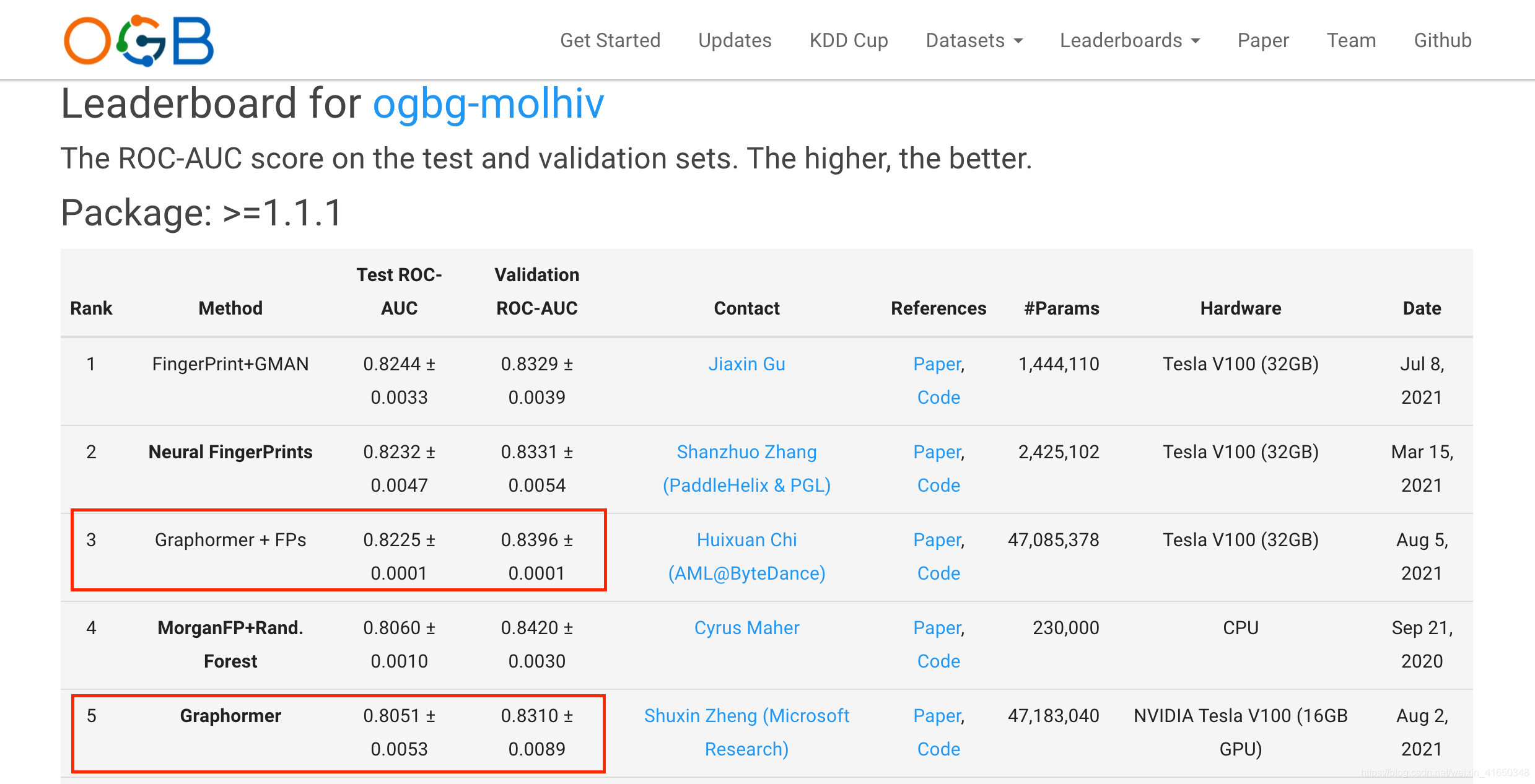This screenshot has height=784, width=1535.
Task: Open Code link for Graphormer row
Action: point(938,749)
